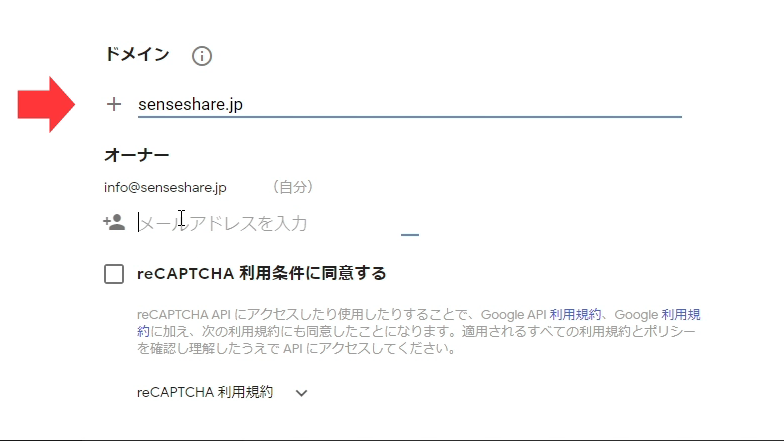This screenshot has width=784, height=441.
Task: Click the ドメイン heading
Action: 137,54
